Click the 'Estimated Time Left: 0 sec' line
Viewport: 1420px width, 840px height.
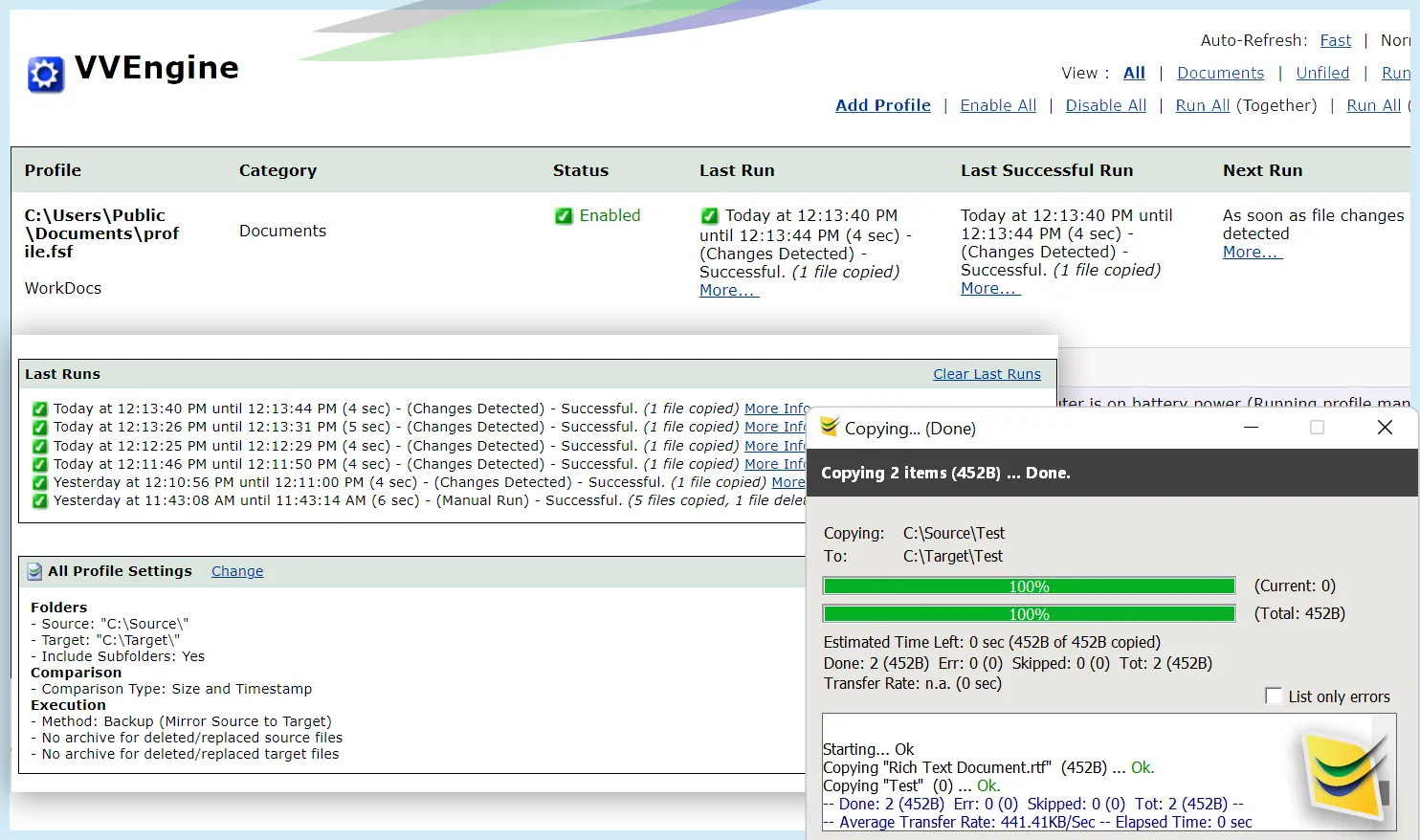(x=992, y=642)
